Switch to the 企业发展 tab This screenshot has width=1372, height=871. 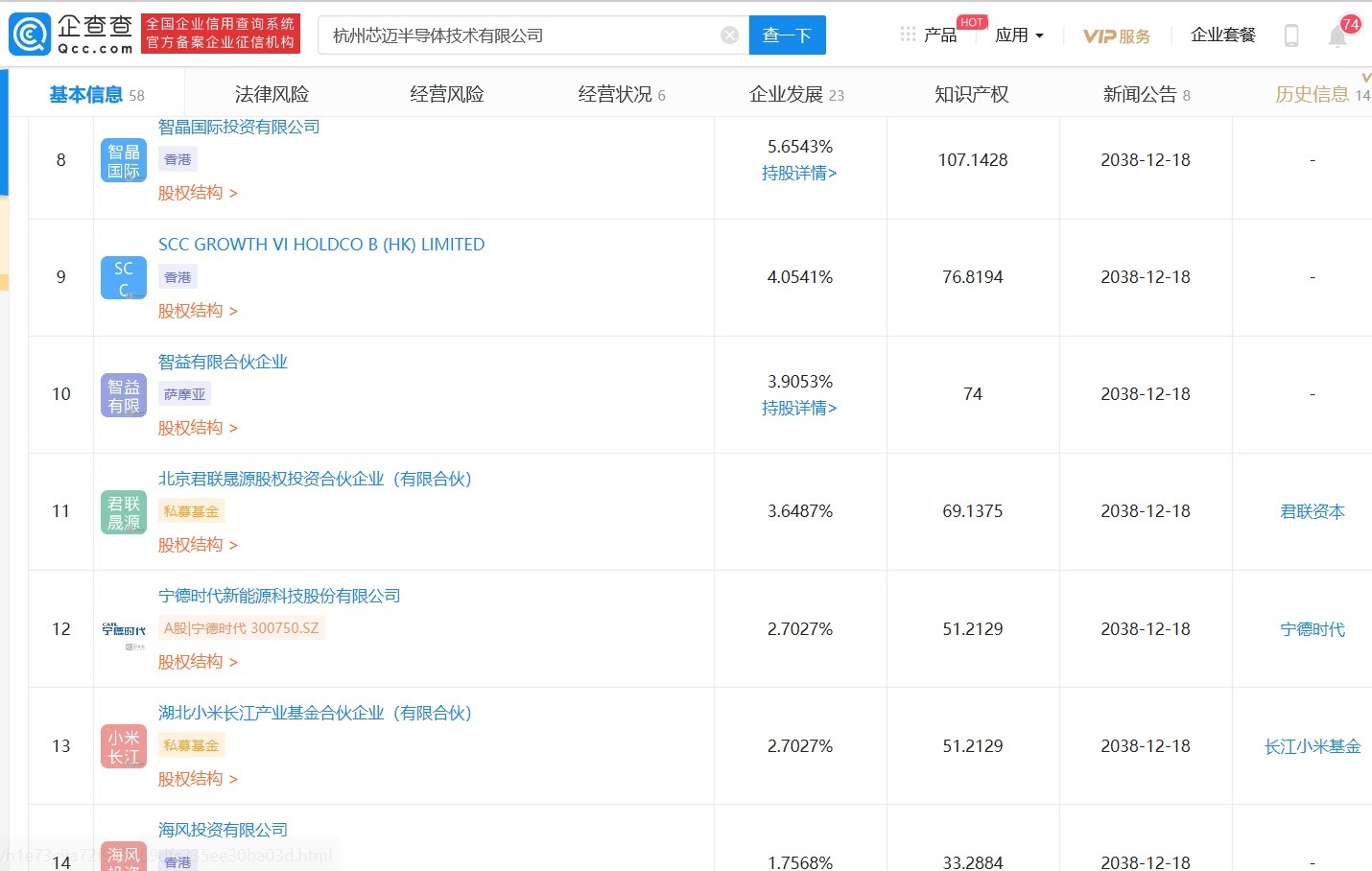coord(796,94)
